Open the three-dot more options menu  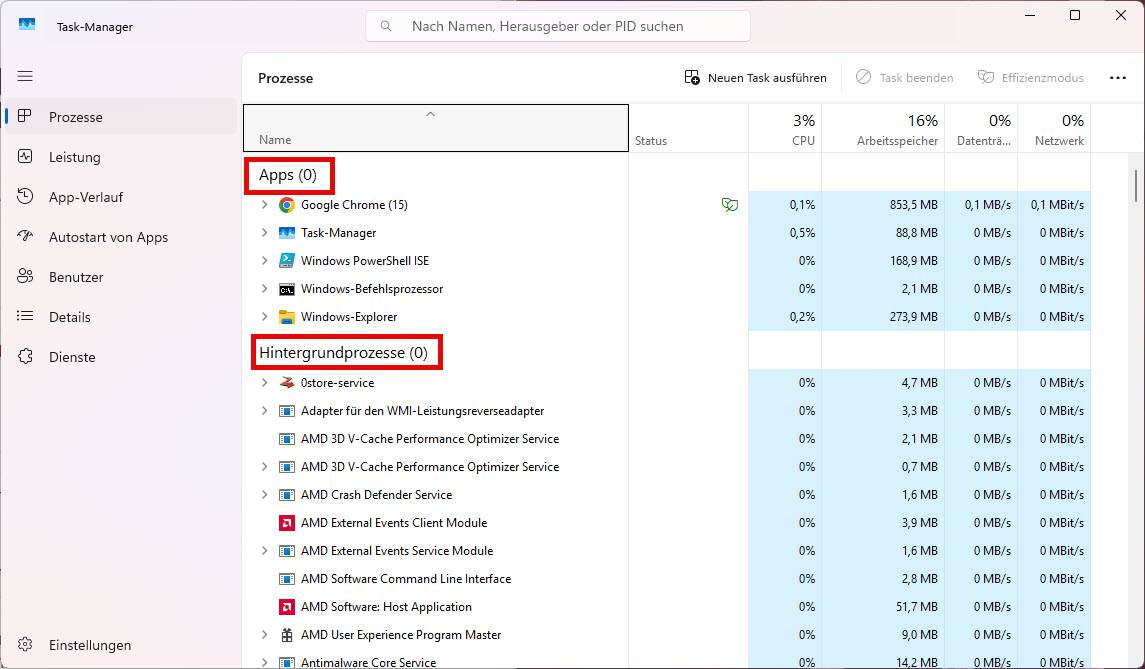1118,78
